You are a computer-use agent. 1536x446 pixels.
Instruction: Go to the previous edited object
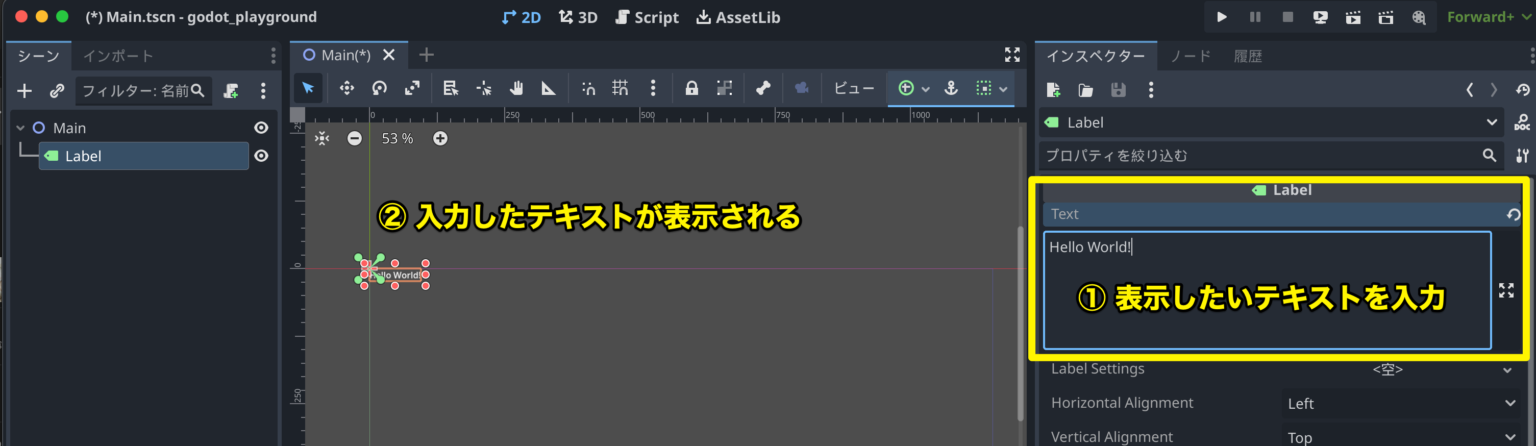coord(1470,90)
